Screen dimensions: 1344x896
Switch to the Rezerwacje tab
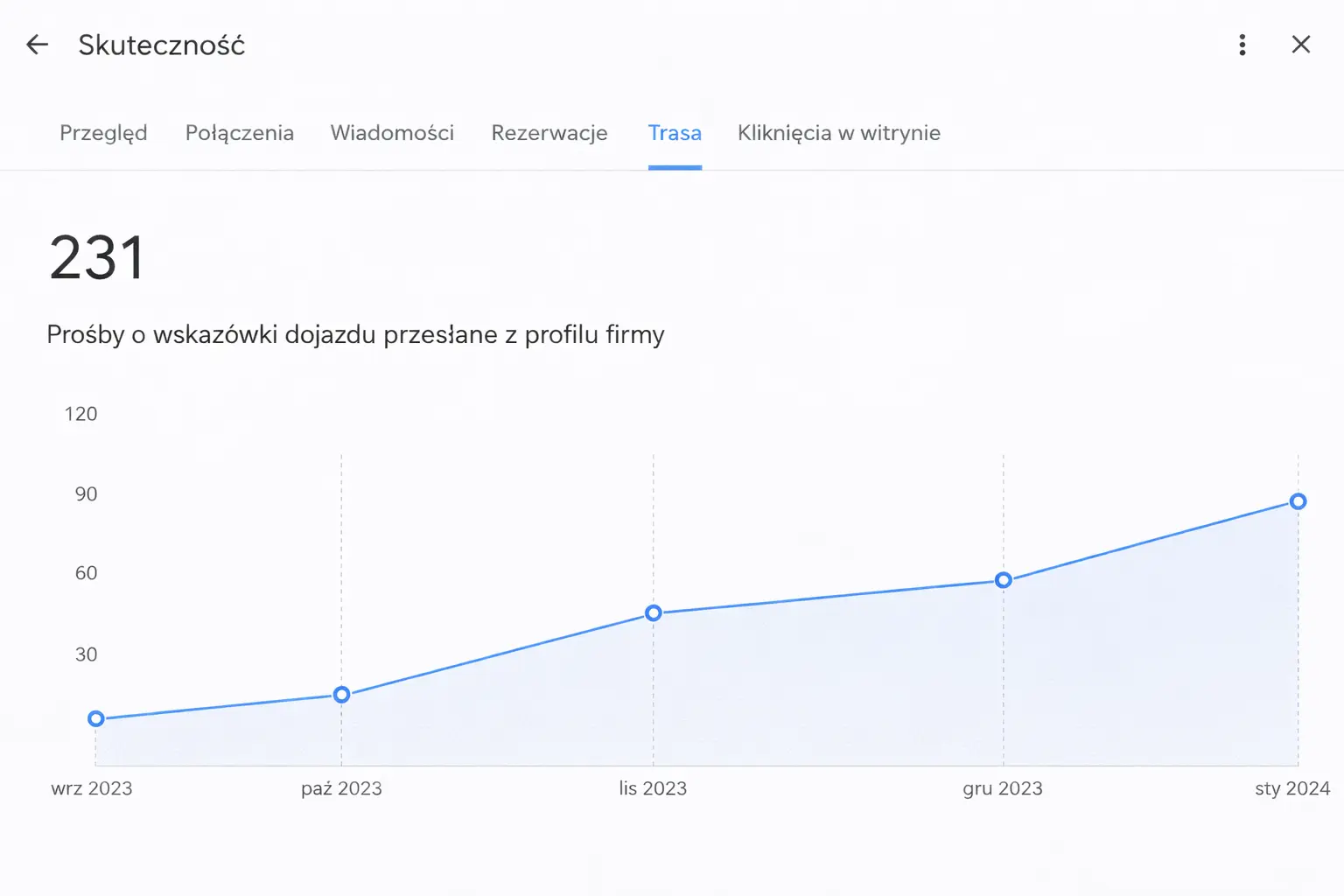[549, 133]
